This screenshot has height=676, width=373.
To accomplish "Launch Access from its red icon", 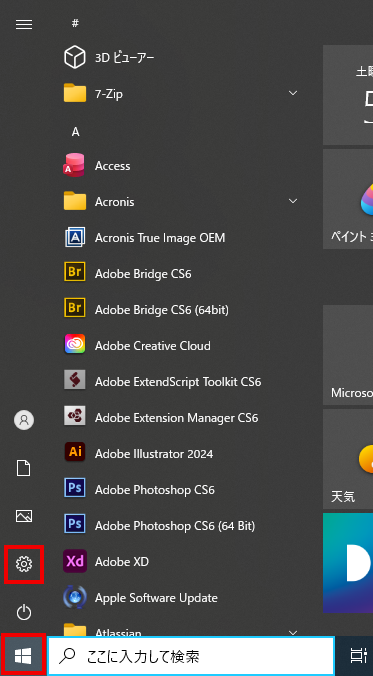I will click(x=74, y=166).
